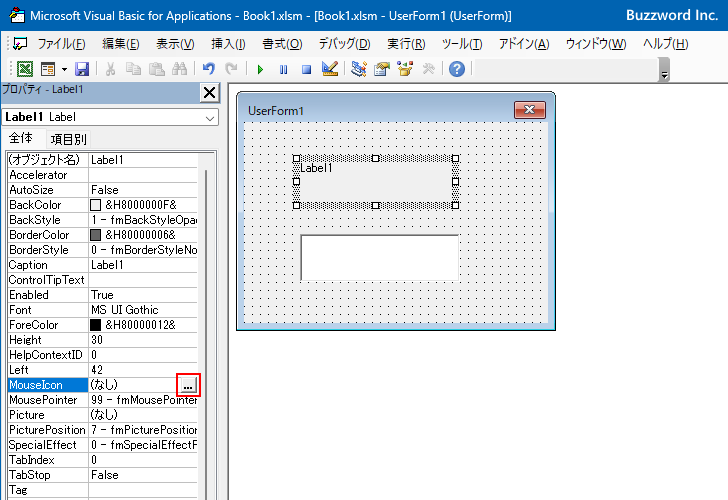
Task: Switch to the 全体 properties tab
Action: tap(20, 138)
